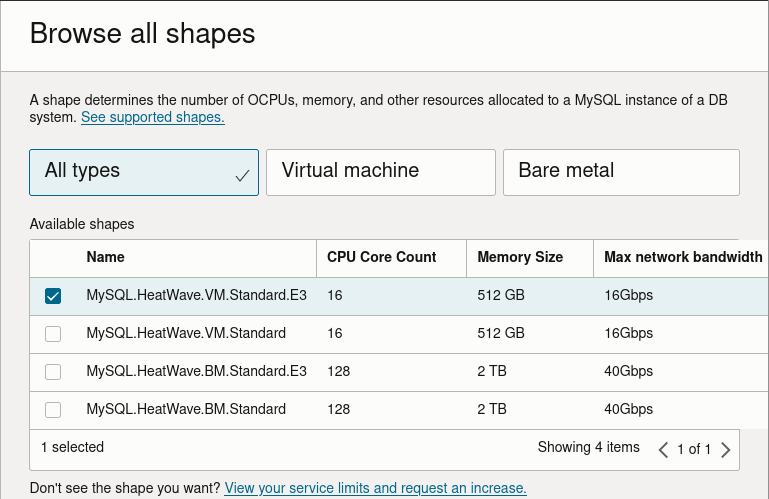Tick the MySQL.HeatWave.BM.Standard checkbox

53,410
